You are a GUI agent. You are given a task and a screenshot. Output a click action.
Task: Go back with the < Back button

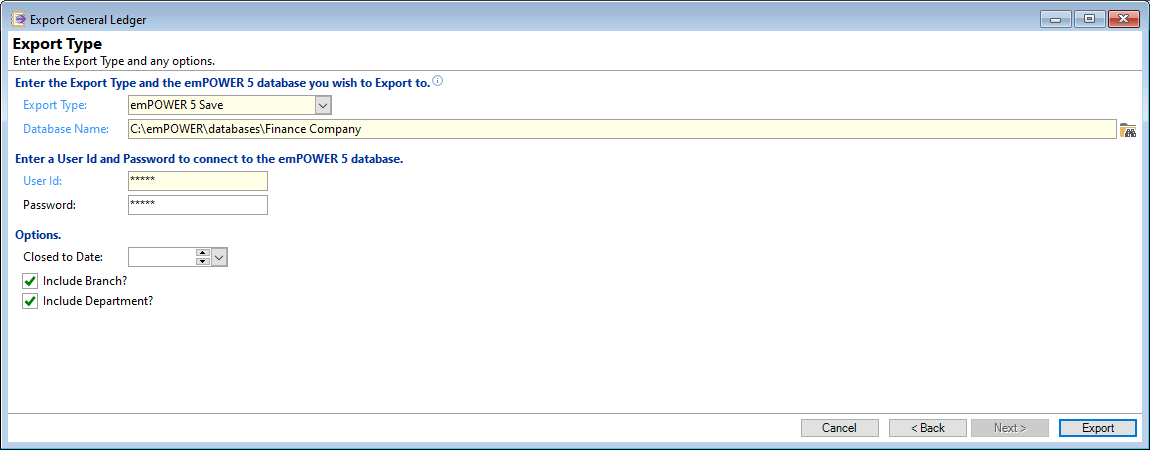(928, 428)
